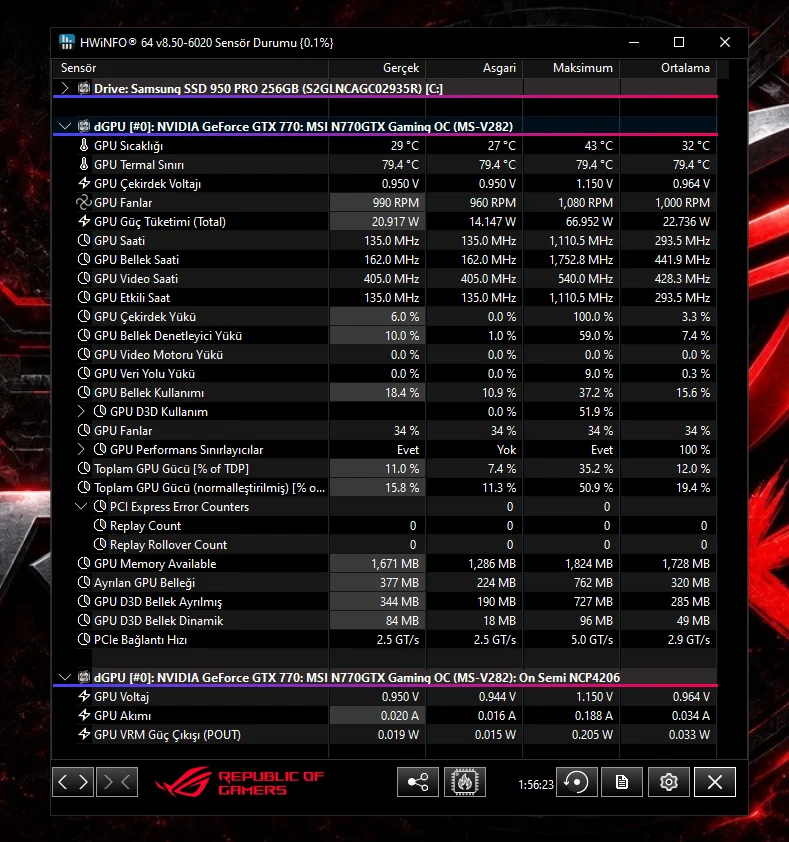
Task: Click thermometer icon of GPU Termal Sınırı
Action: coord(84,164)
